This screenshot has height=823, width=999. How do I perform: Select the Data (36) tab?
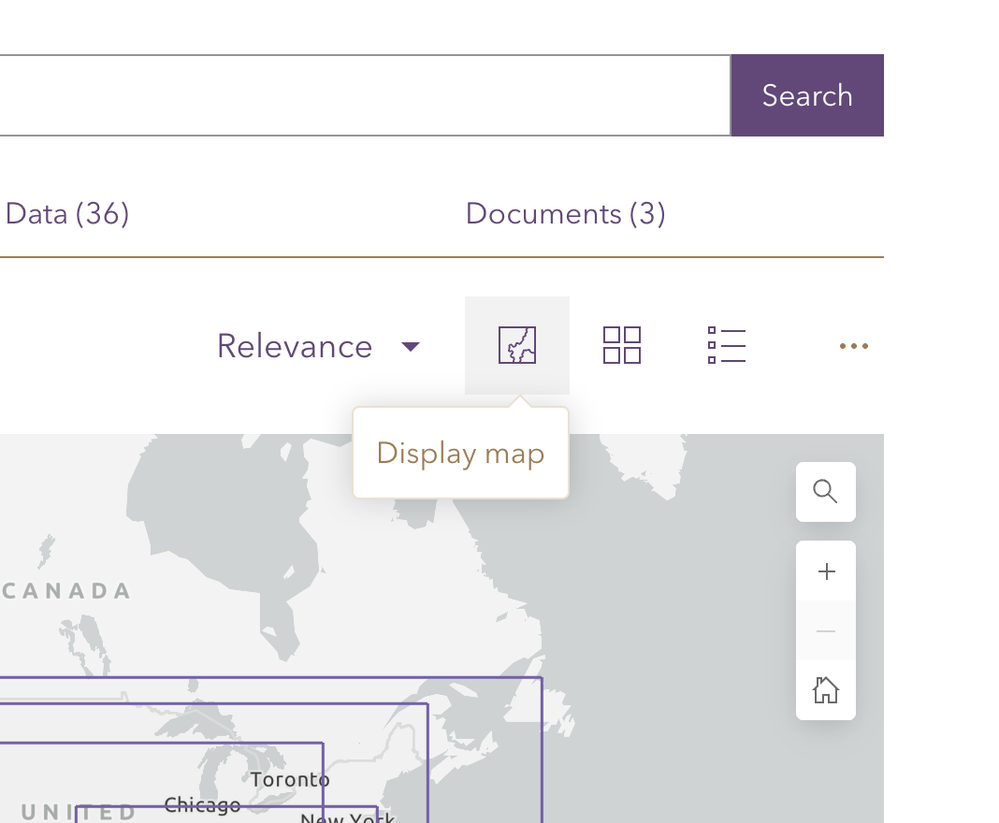(67, 214)
